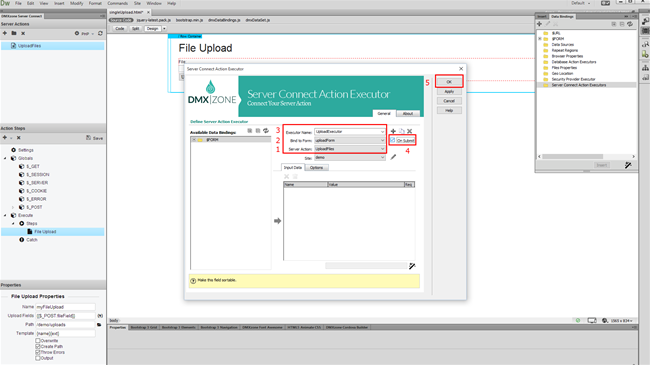Screen dimensions: 650x365
Task: Select the Settings step item
Action: pyautogui.click(x=26, y=150)
